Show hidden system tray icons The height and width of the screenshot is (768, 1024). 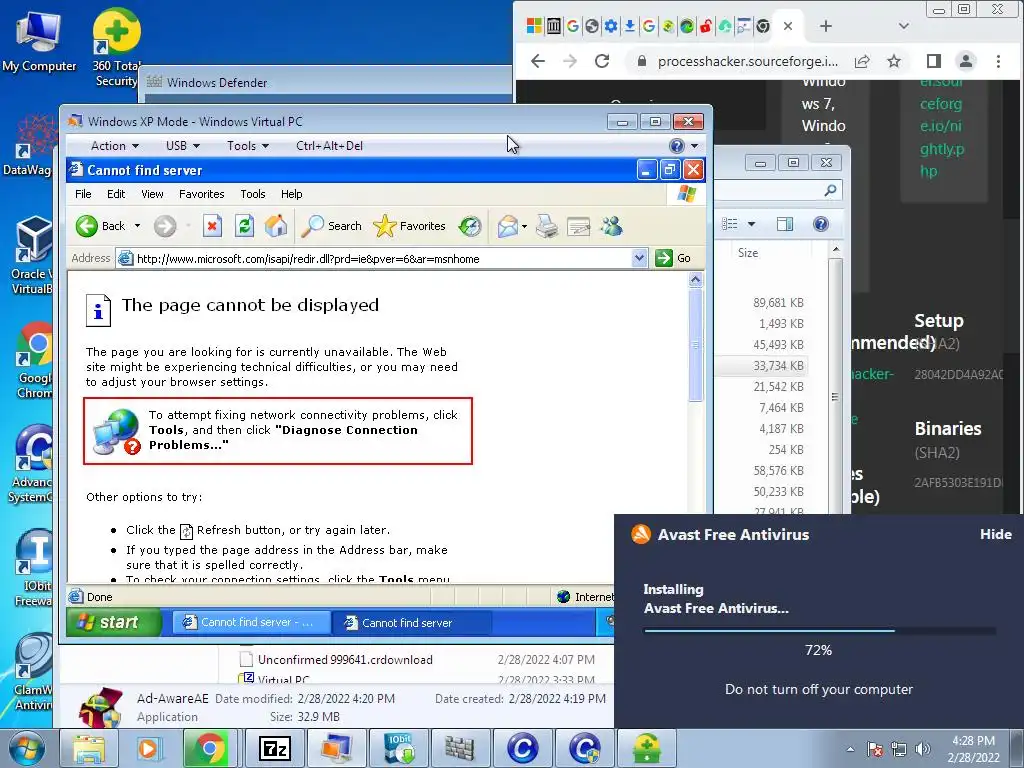[x=850, y=749]
